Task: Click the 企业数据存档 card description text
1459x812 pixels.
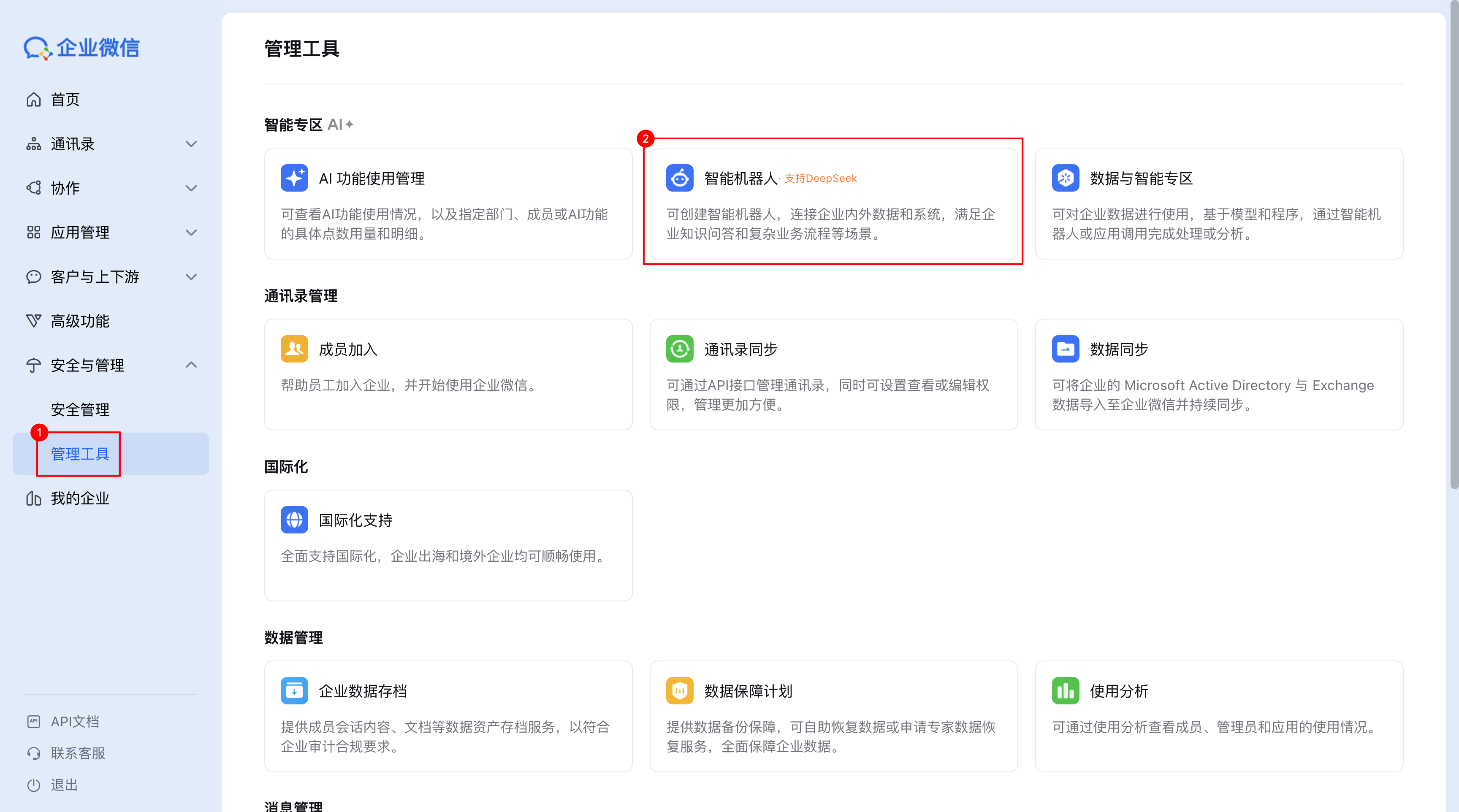Action: tap(445, 737)
